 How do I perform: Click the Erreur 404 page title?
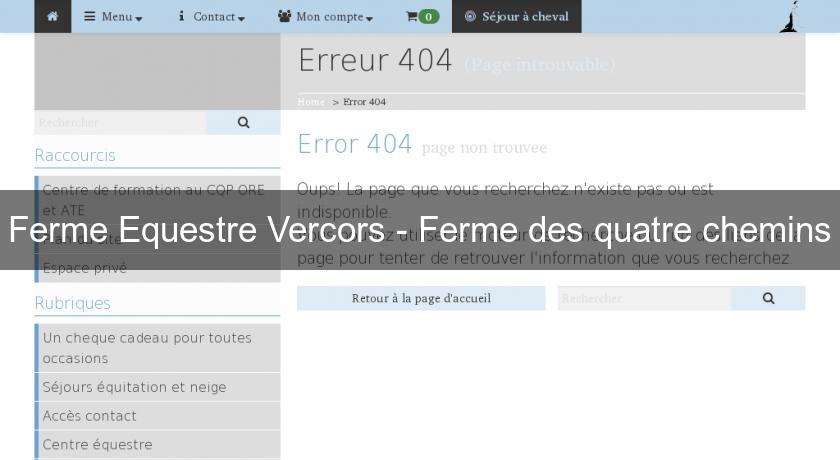click(x=375, y=60)
